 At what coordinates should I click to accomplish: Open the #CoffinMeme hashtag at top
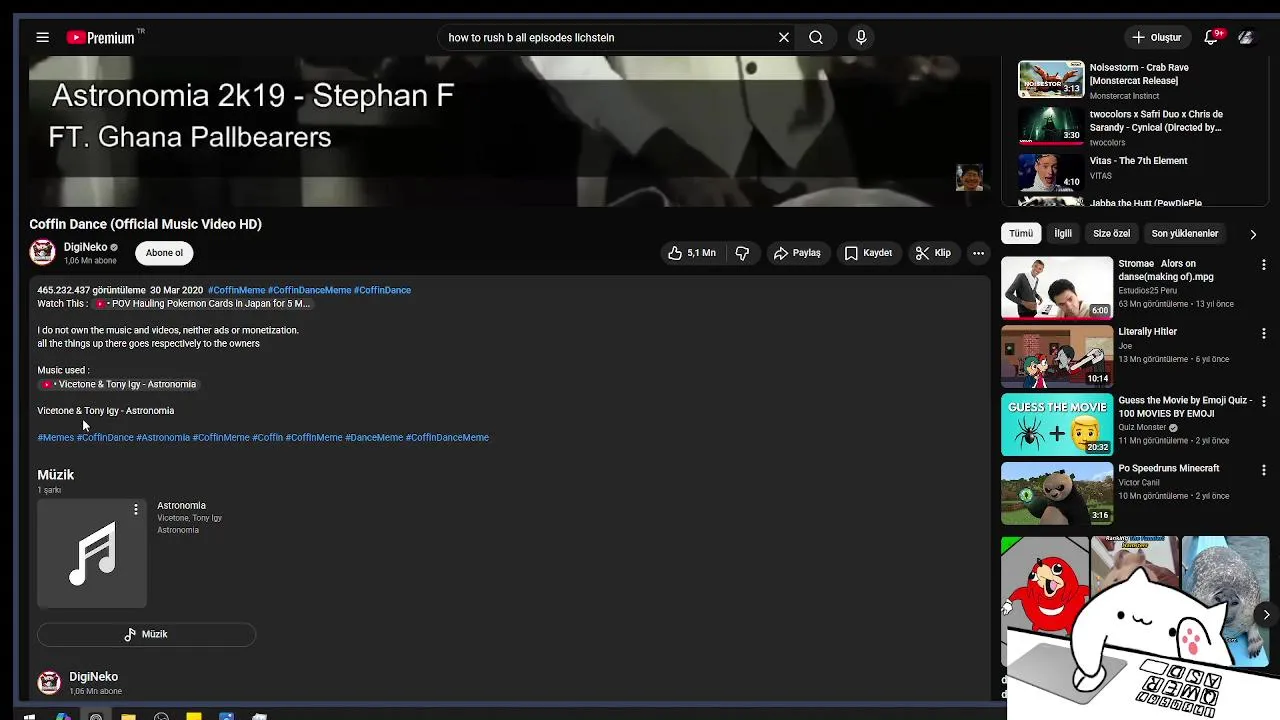pos(236,290)
